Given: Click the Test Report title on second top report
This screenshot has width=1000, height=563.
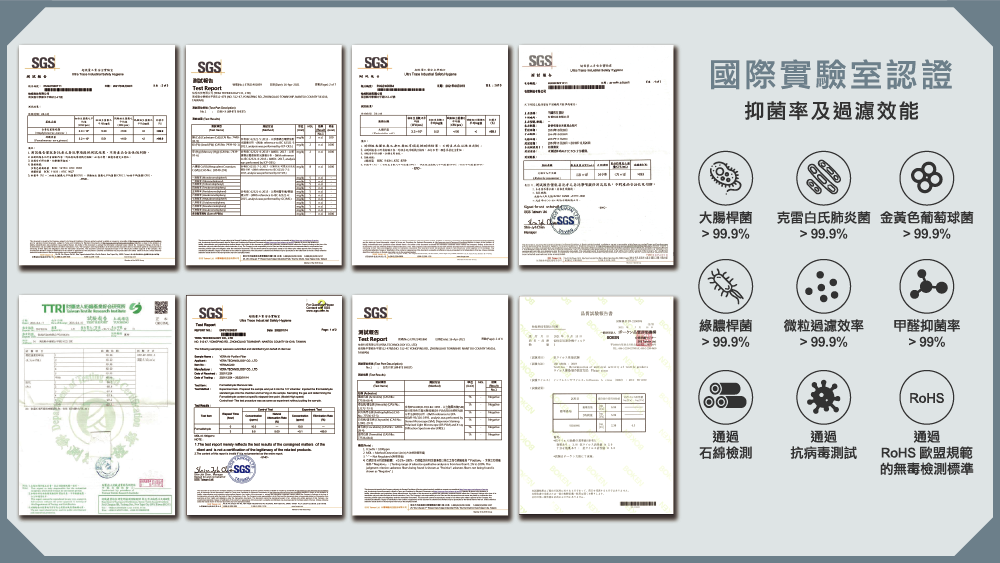Looking at the screenshot, I should [x=207, y=88].
